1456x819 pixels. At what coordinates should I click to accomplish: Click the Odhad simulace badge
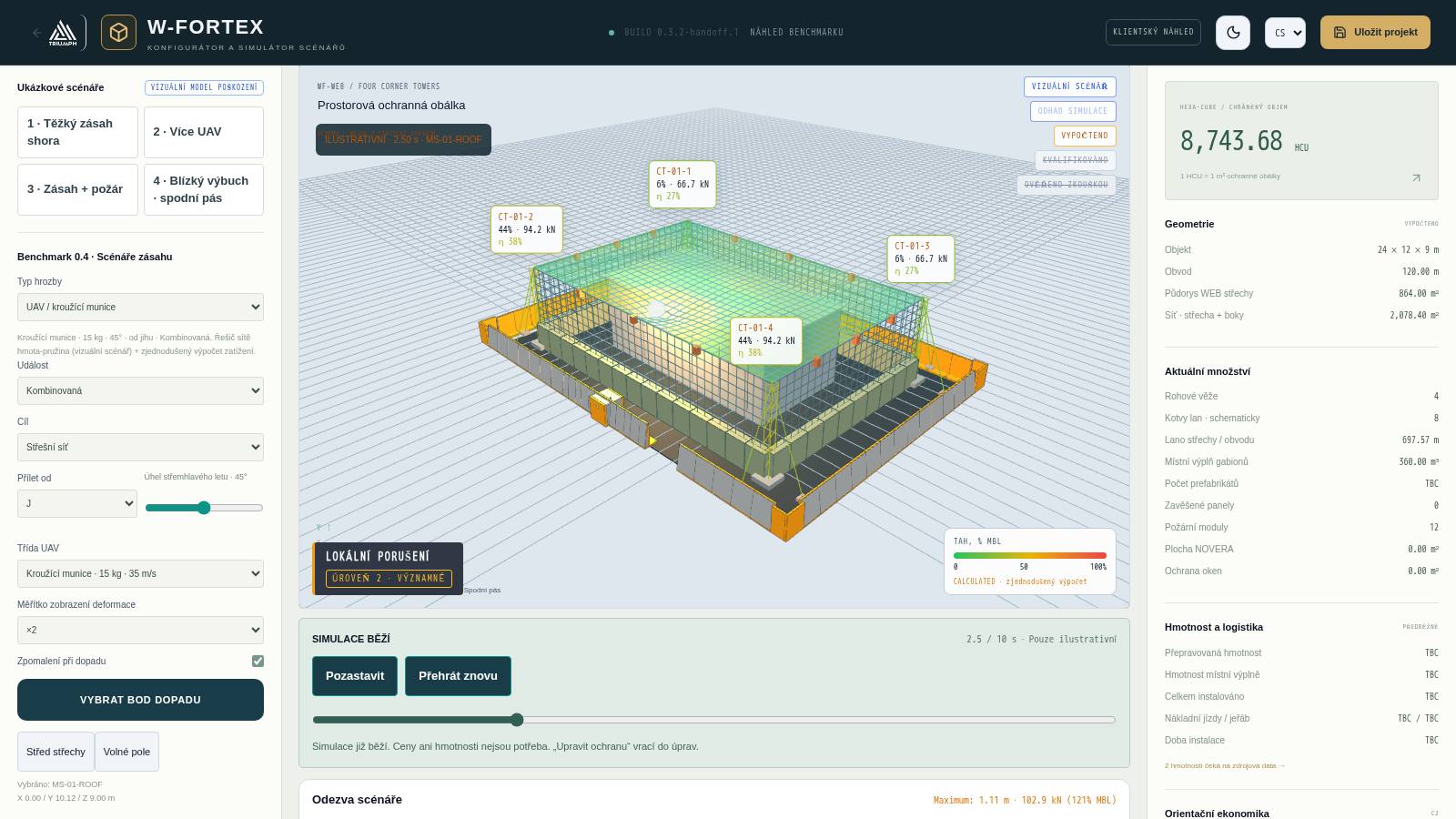point(1073,111)
